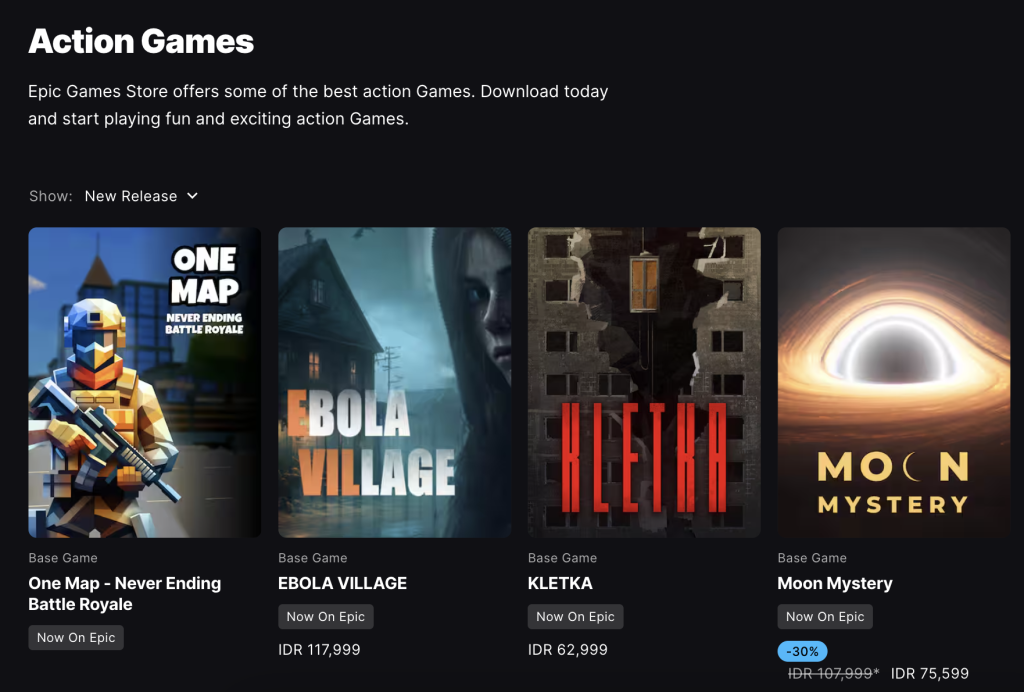Viewport: 1024px width, 692px height.
Task: Click Now On Epic badge under KLETKA
Action: 575,617
